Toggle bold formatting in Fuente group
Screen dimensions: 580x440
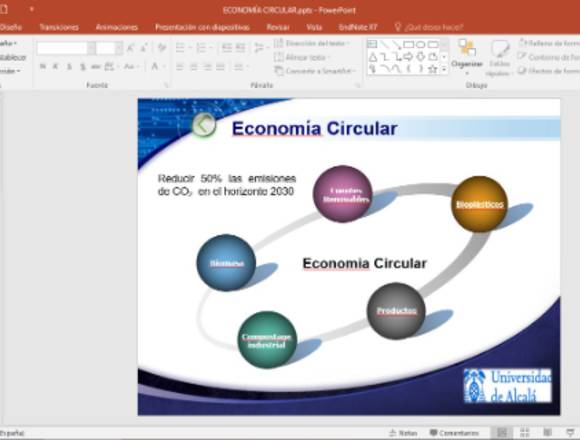pyautogui.click(x=43, y=67)
